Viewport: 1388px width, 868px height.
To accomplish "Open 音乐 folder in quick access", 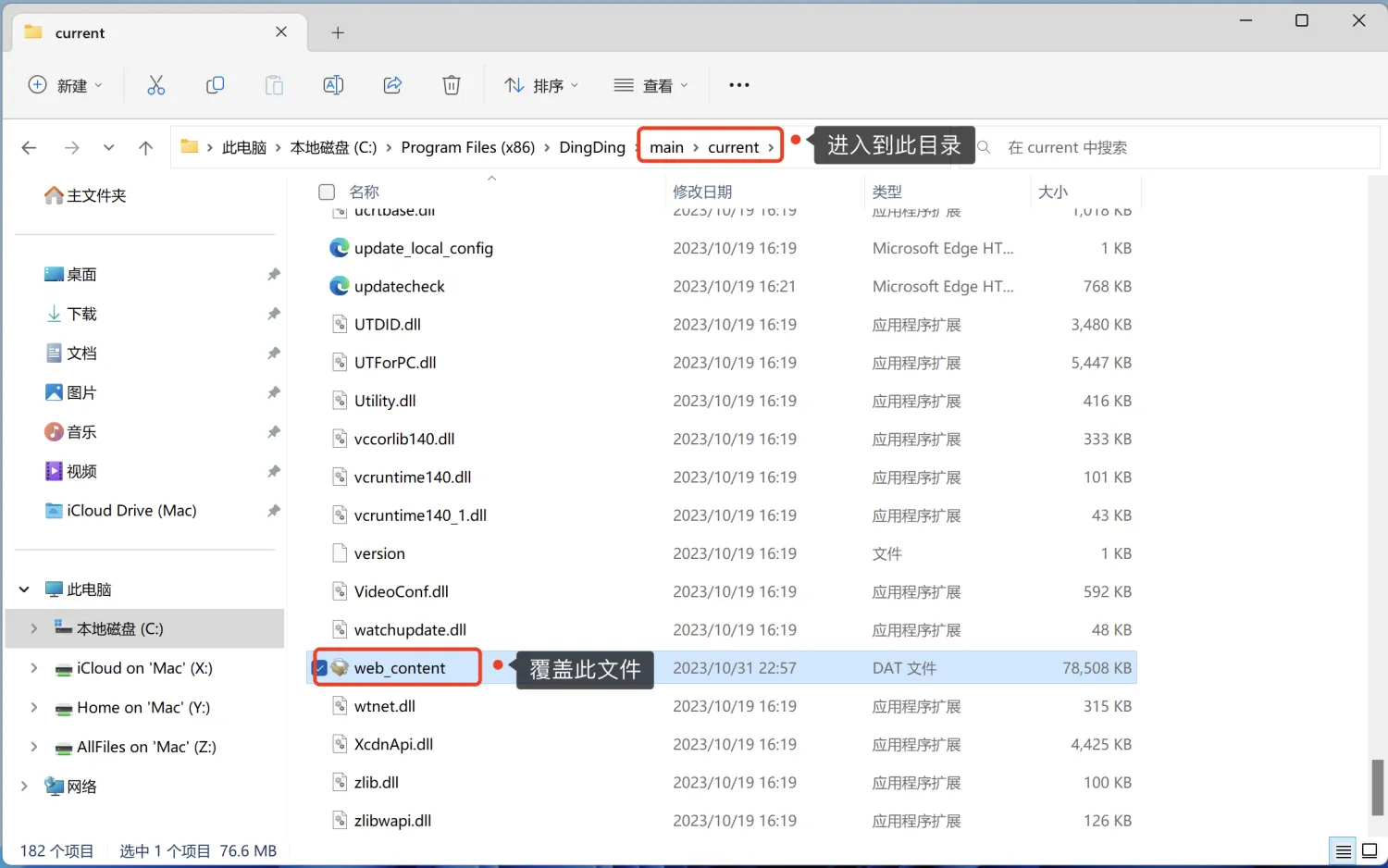I will click(70, 431).
